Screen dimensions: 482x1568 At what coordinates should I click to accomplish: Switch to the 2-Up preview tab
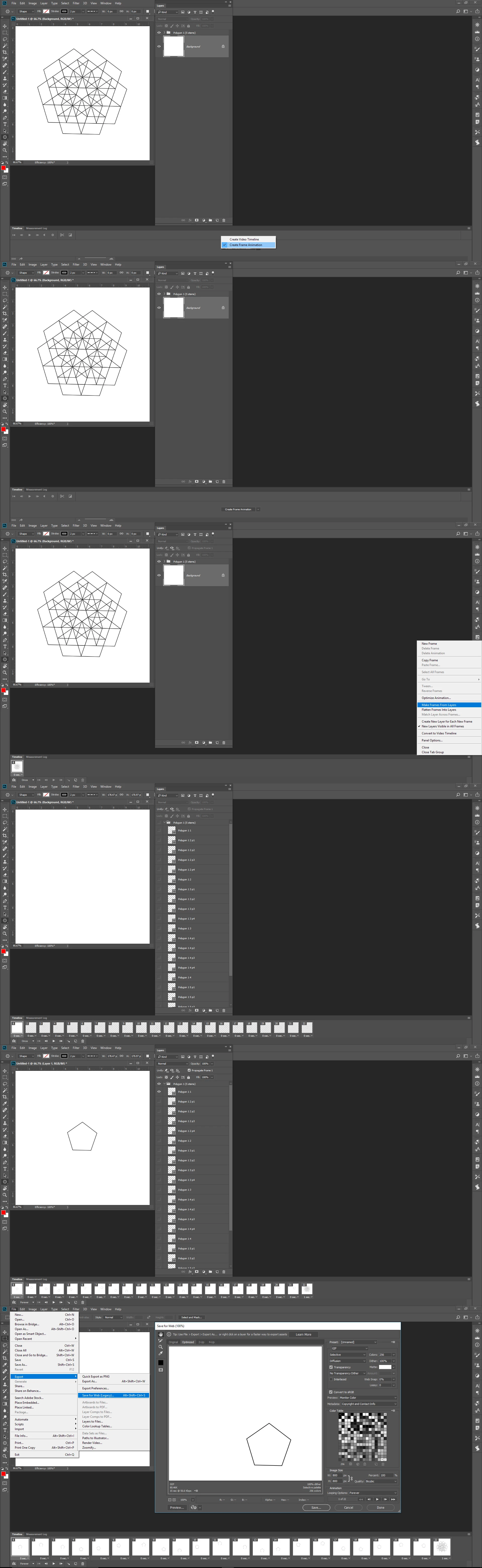coord(201,1342)
